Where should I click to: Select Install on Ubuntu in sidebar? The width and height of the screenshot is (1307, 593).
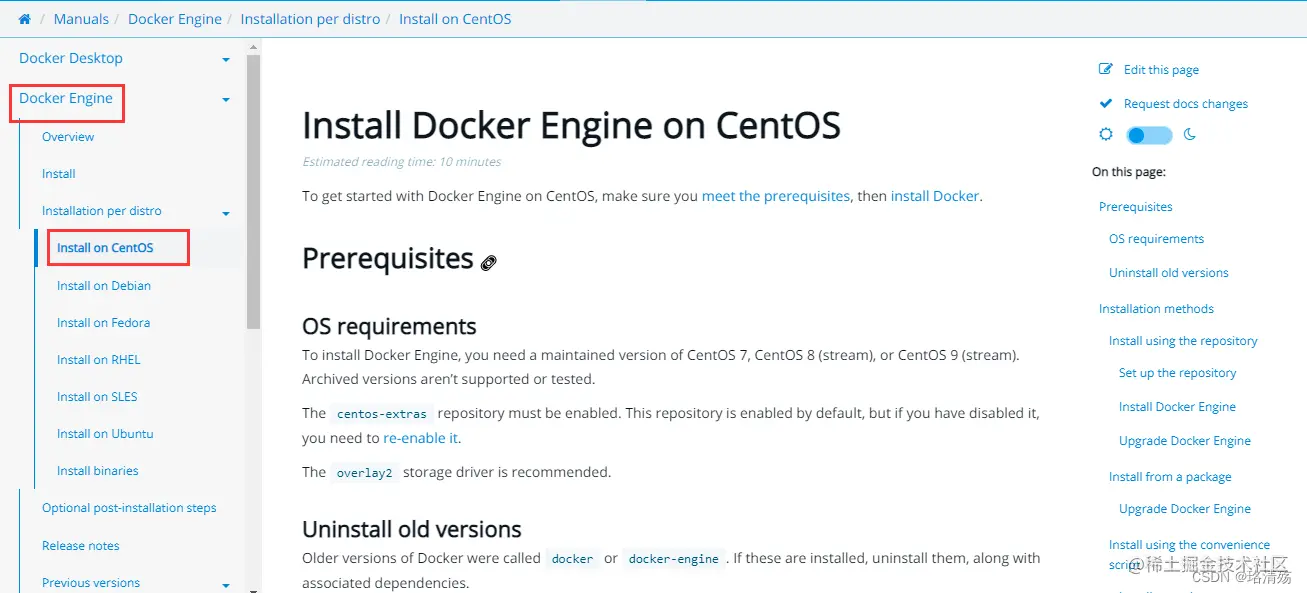coord(105,434)
